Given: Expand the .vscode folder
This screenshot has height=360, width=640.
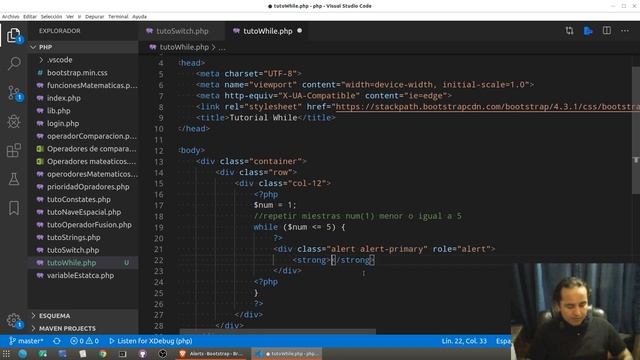Looking at the screenshot, I should click(x=83, y=60).
